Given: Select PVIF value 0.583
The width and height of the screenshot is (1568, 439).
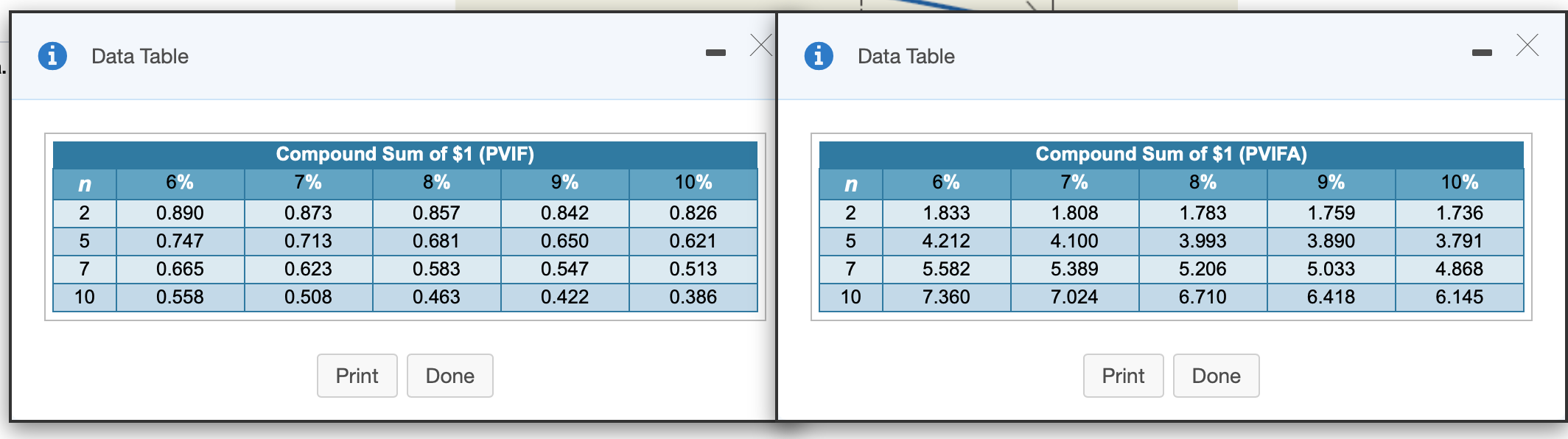Looking at the screenshot, I should point(436,269).
